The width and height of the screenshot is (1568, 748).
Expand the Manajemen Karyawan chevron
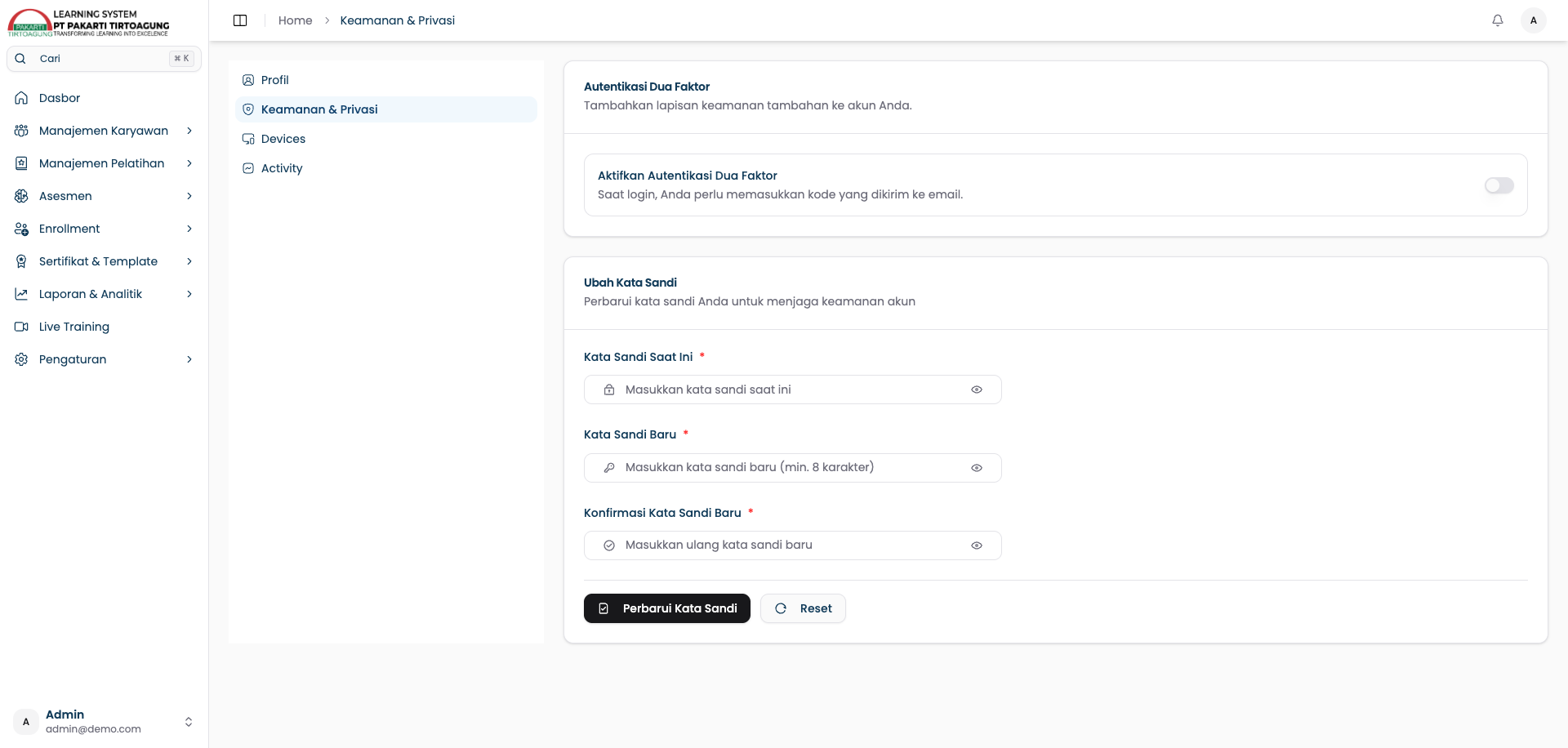(189, 131)
